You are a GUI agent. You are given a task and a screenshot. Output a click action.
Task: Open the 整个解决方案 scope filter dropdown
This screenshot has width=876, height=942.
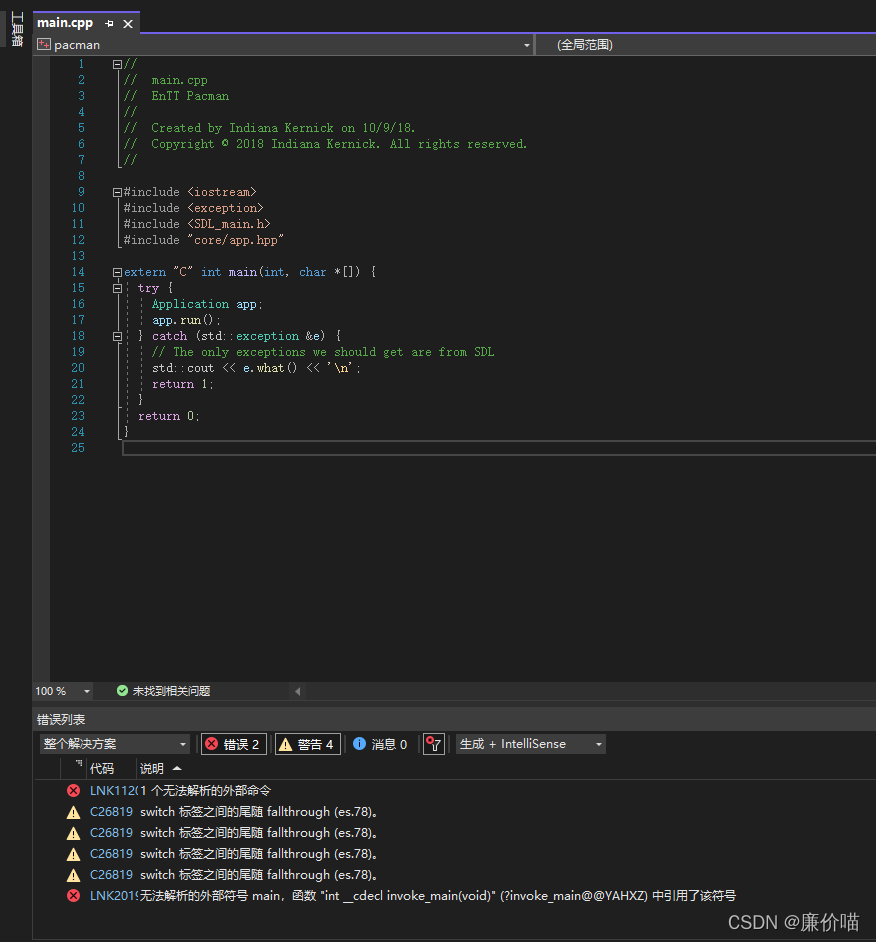115,744
